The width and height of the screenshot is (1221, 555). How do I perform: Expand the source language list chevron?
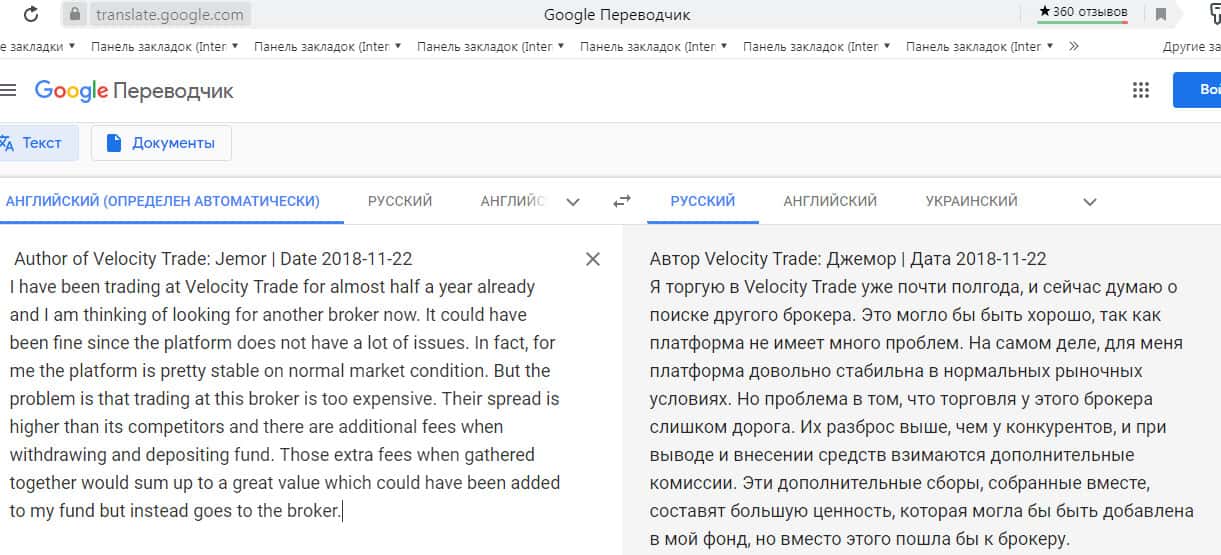pyautogui.click(x=573, y=202)
